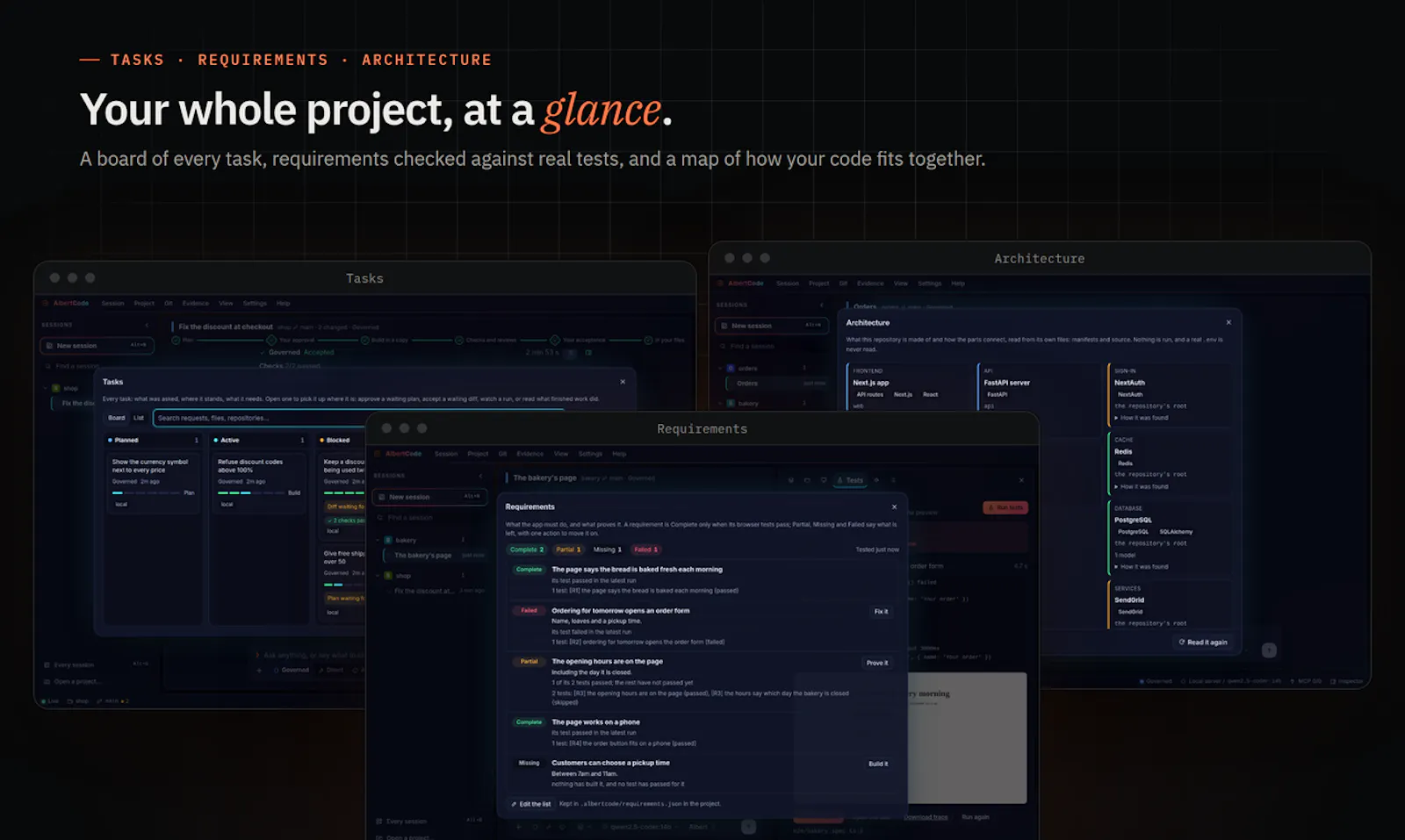Filter requirements by Missing 1 chip
The height and width of the screenshot is (840, 1405).
607,549
